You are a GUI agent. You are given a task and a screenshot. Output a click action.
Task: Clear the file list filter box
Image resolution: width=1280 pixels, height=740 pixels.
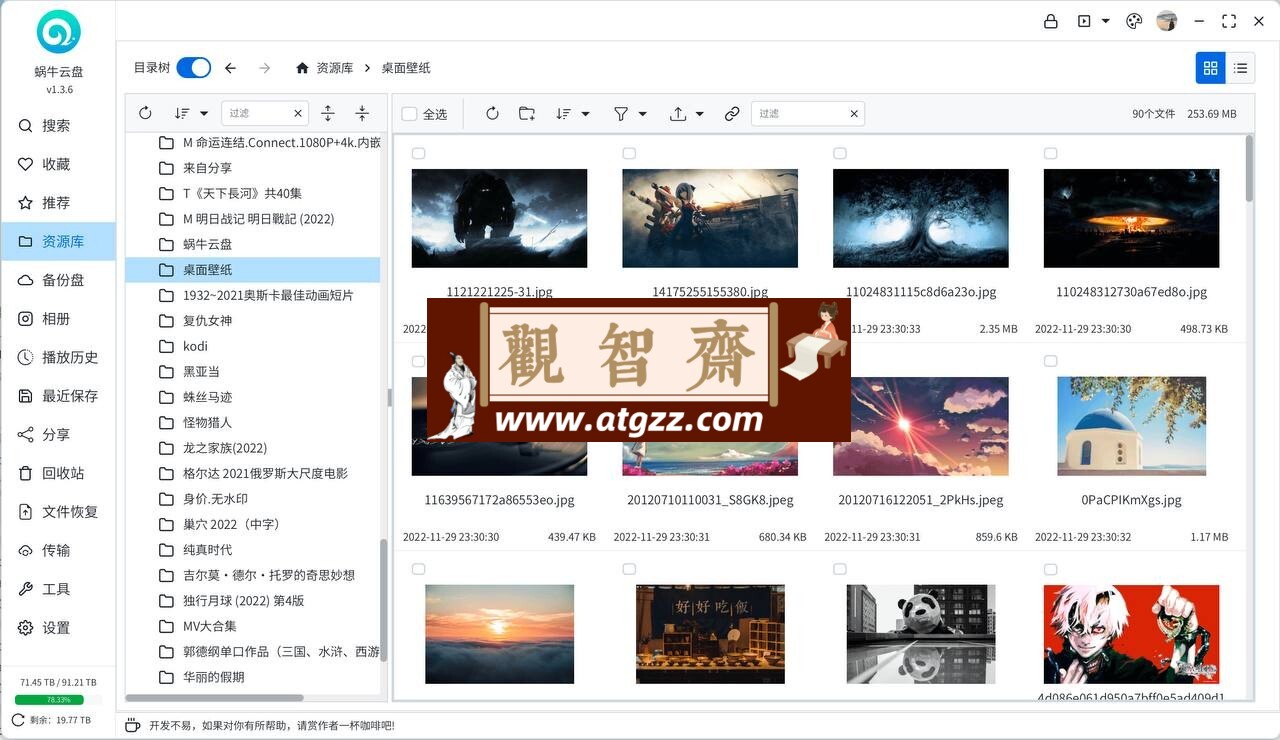click(x=854, y=114)
